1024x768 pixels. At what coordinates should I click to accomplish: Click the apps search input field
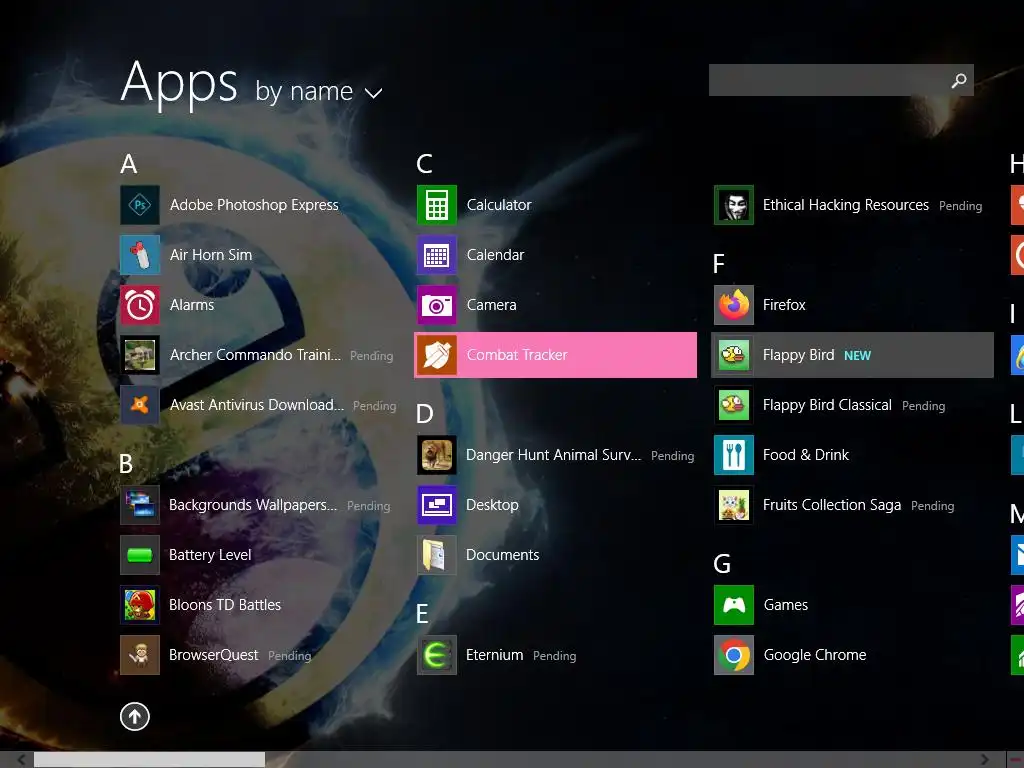tap(841, 80)
